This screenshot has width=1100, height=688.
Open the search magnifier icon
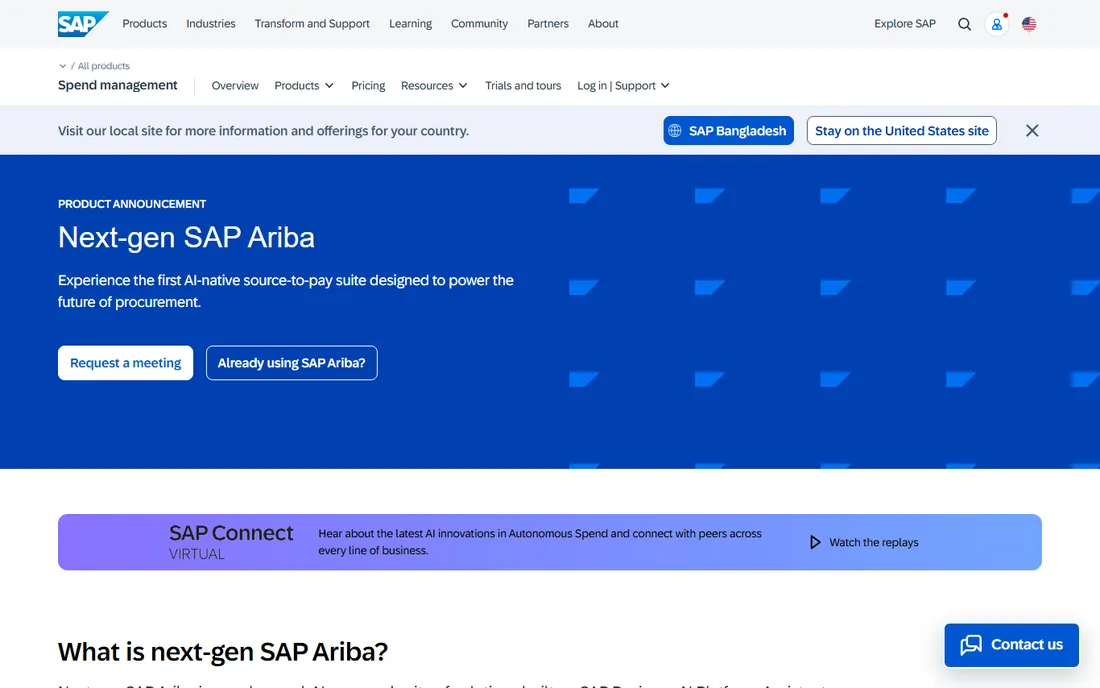point(965,24)
